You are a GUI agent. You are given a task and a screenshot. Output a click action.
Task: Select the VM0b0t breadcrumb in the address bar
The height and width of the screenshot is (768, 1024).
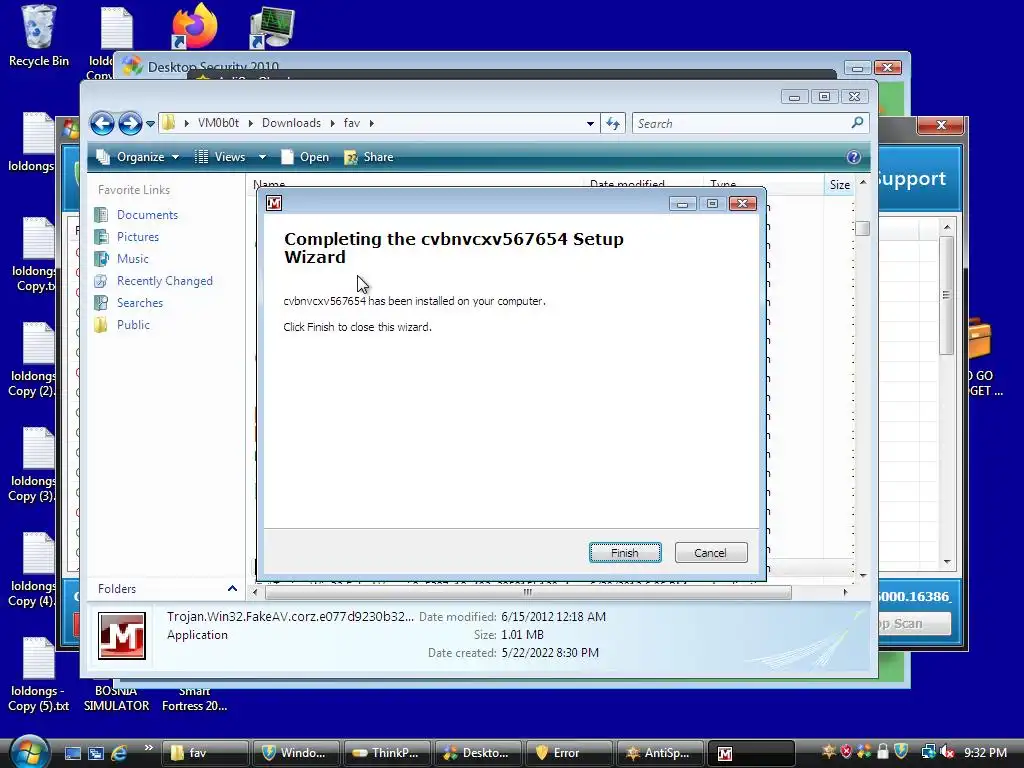(218, 123)
